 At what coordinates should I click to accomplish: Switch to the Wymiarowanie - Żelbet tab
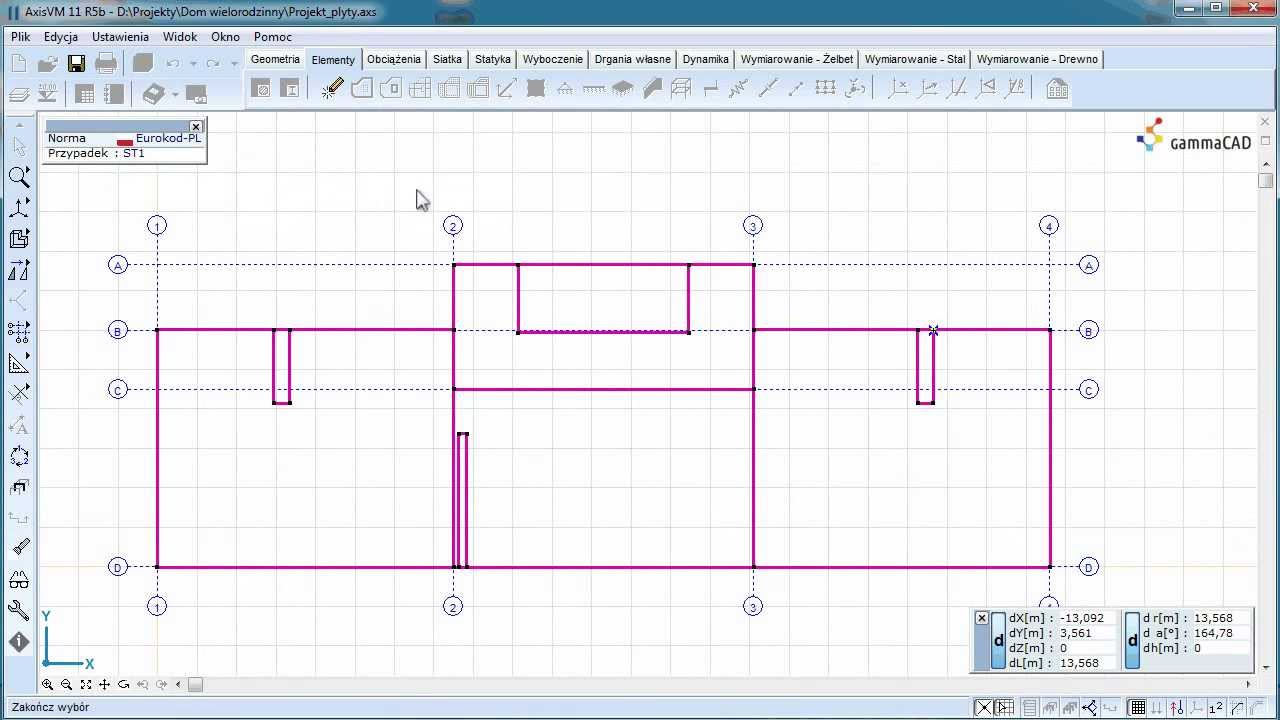click(797, 59)
